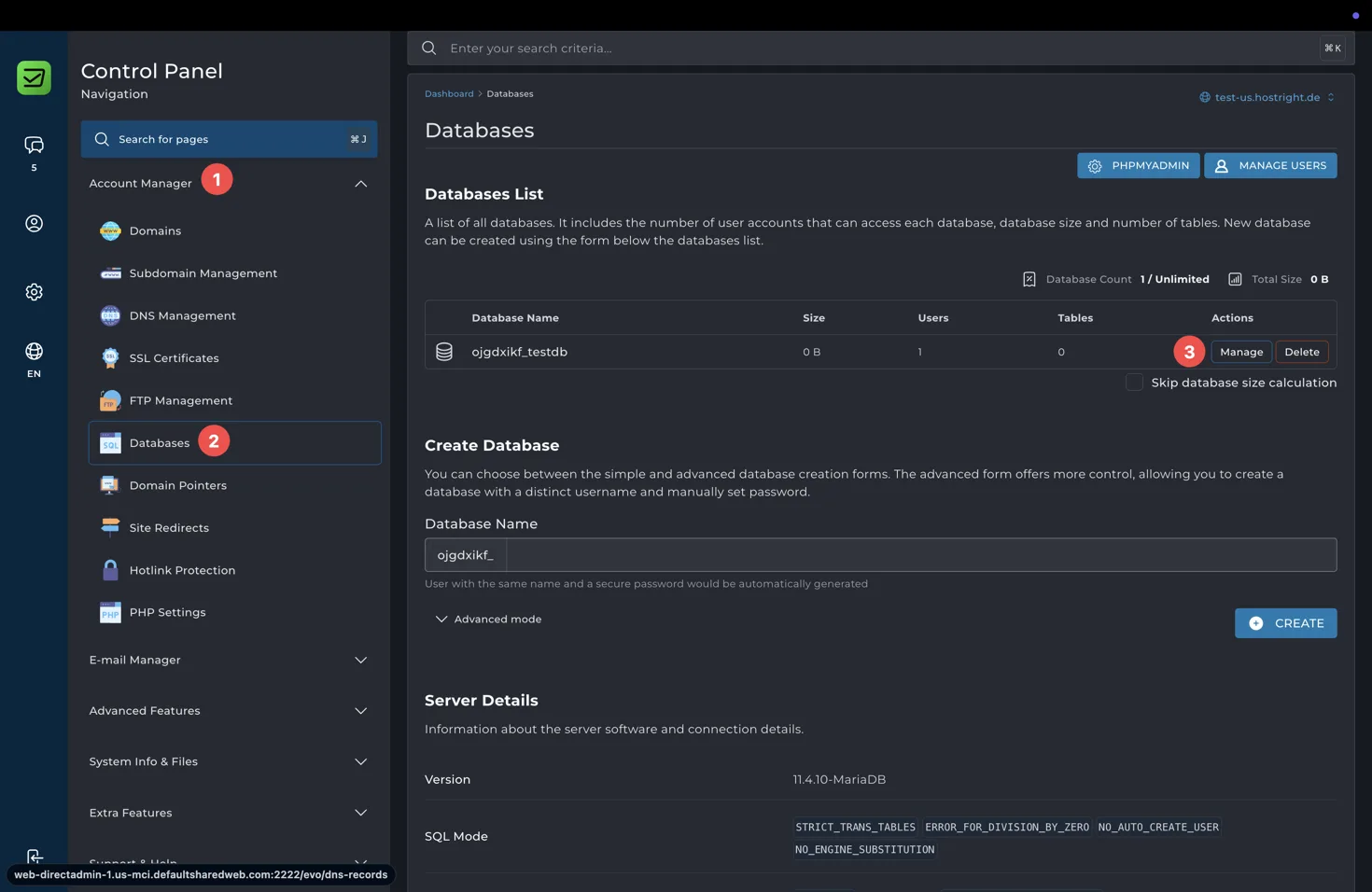The image size is (1372, 892).
Task: Expand the E-mail Manager section
Action: [x=360, y=660]
